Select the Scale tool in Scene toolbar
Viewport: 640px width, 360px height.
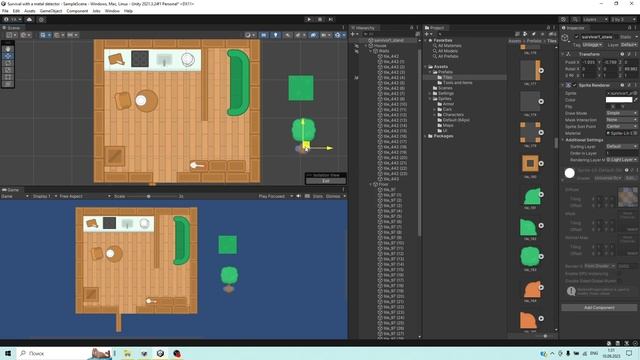click(x=8, y=70)
